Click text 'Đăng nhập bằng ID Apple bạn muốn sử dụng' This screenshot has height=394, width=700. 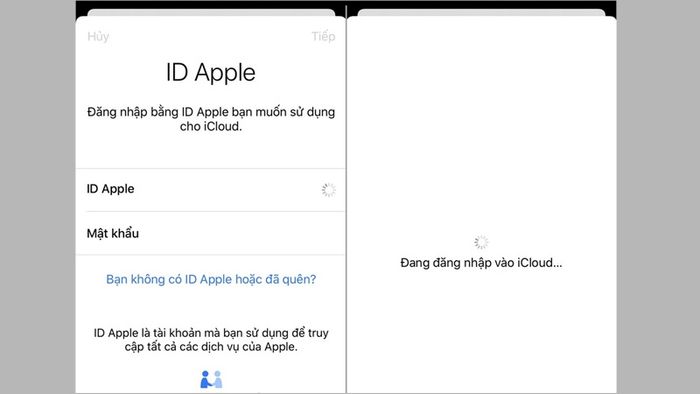click(211, 112)
